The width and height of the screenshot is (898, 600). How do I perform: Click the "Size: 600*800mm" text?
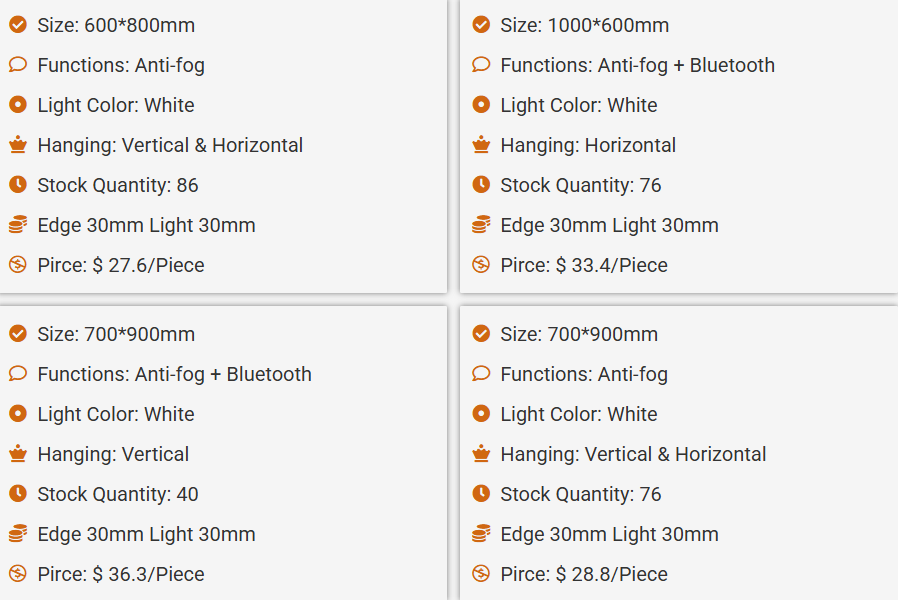116,25
